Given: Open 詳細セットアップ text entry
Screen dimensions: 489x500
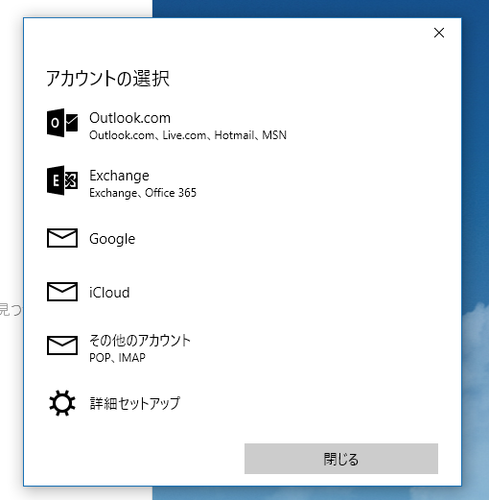Looking at the screenshot, I should click(x=135, y=403).
